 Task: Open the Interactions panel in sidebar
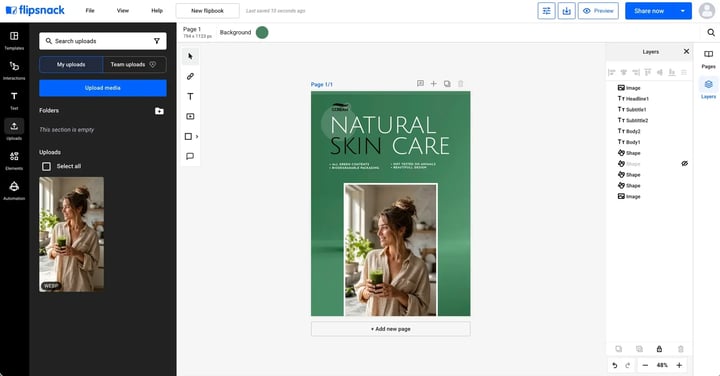[14, 70]
